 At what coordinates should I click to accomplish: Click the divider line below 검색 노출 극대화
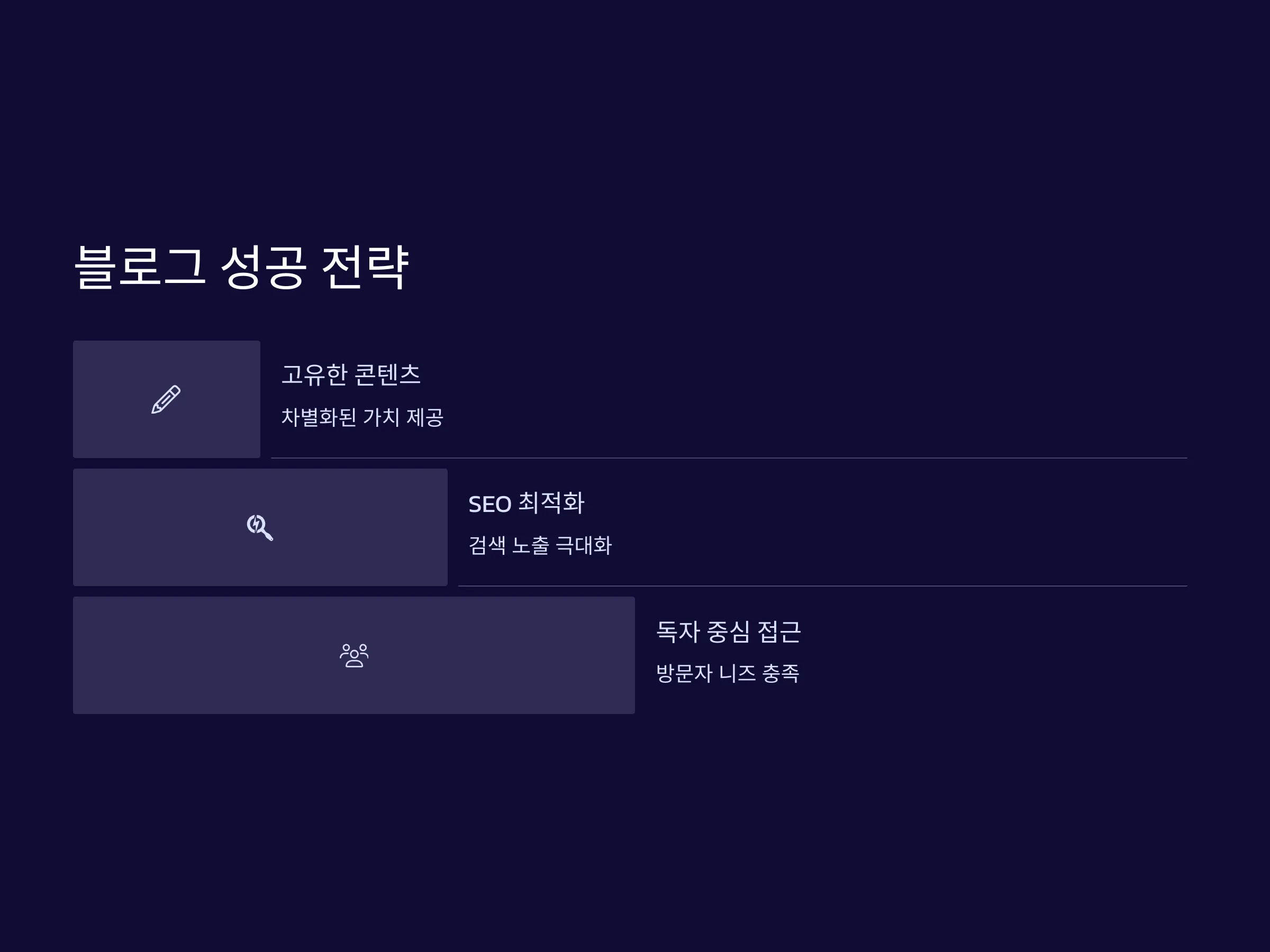tap(823, 586)
